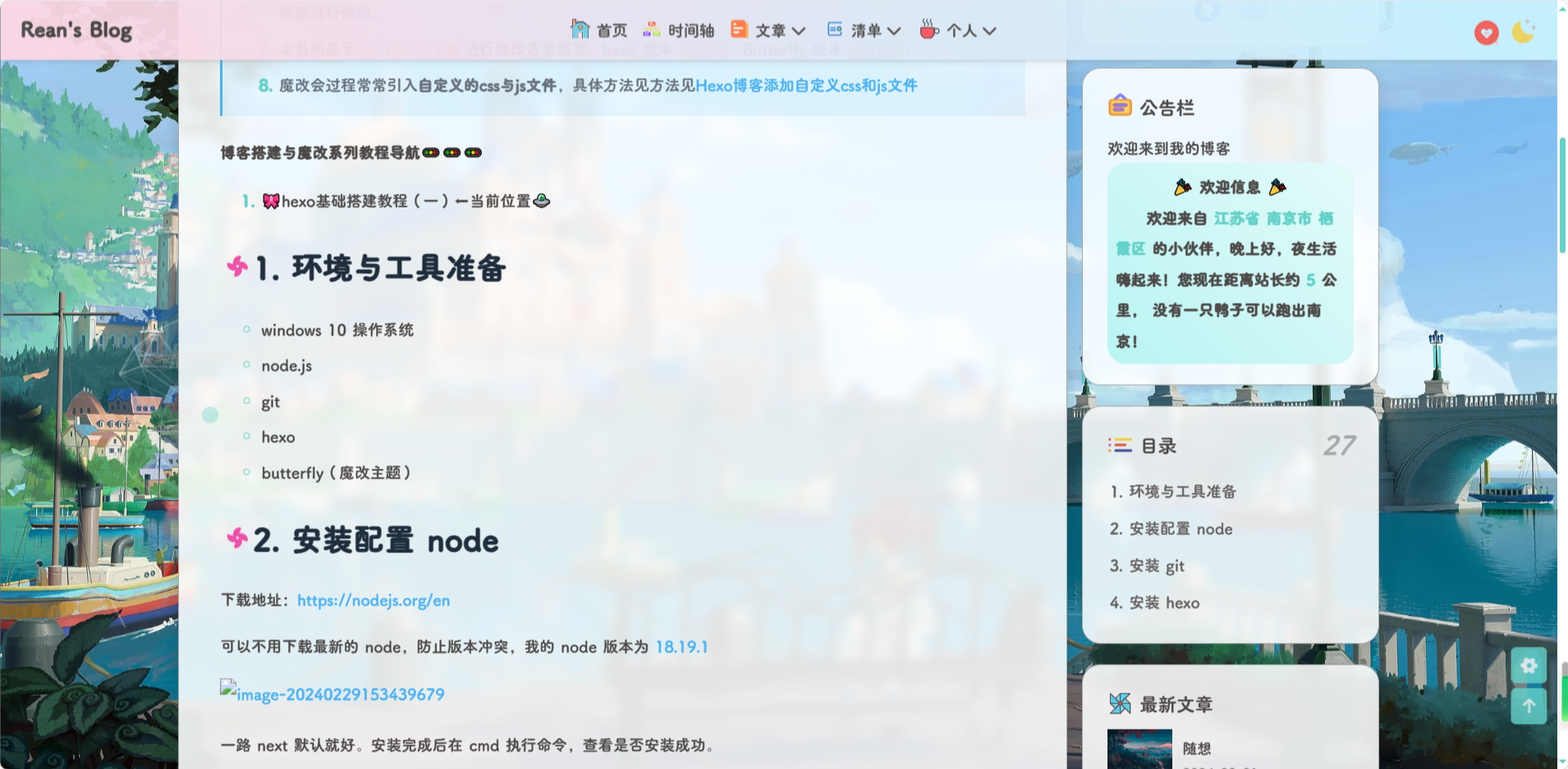
Task: Click the back-to-top arrow button
Action: [x=1529, y=706]
